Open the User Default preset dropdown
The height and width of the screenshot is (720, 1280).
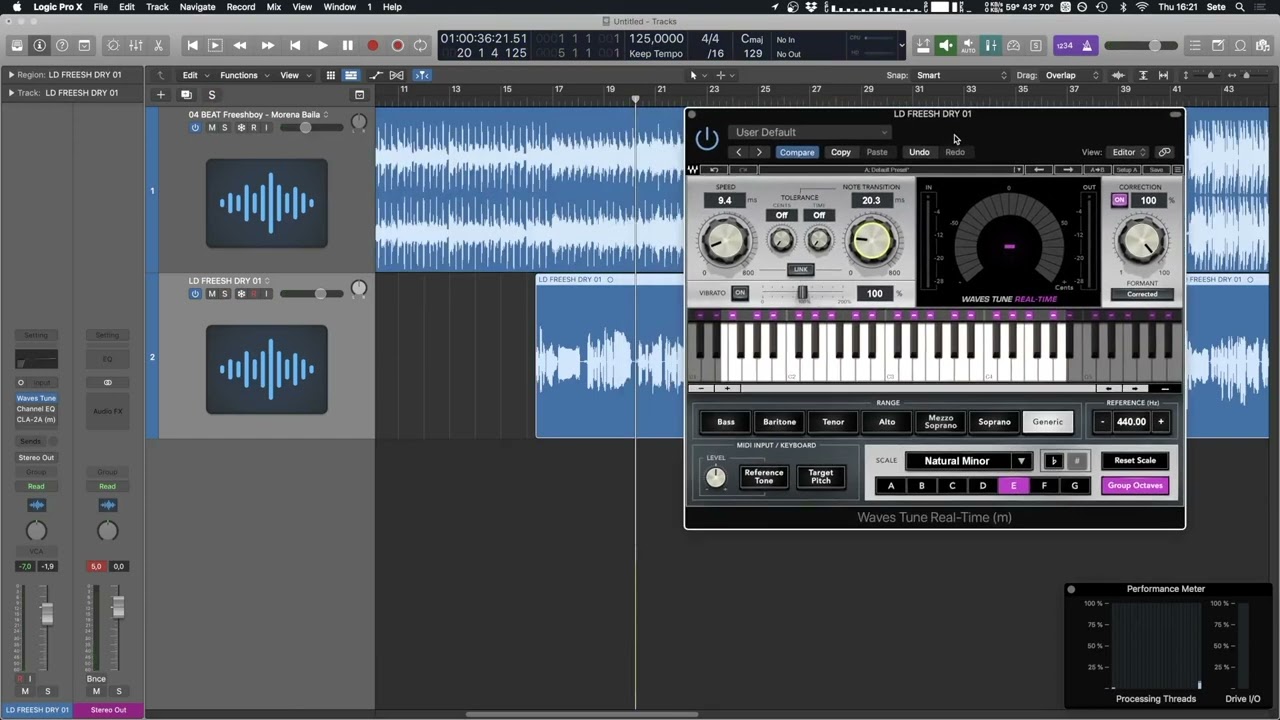(x=809, y=132)
